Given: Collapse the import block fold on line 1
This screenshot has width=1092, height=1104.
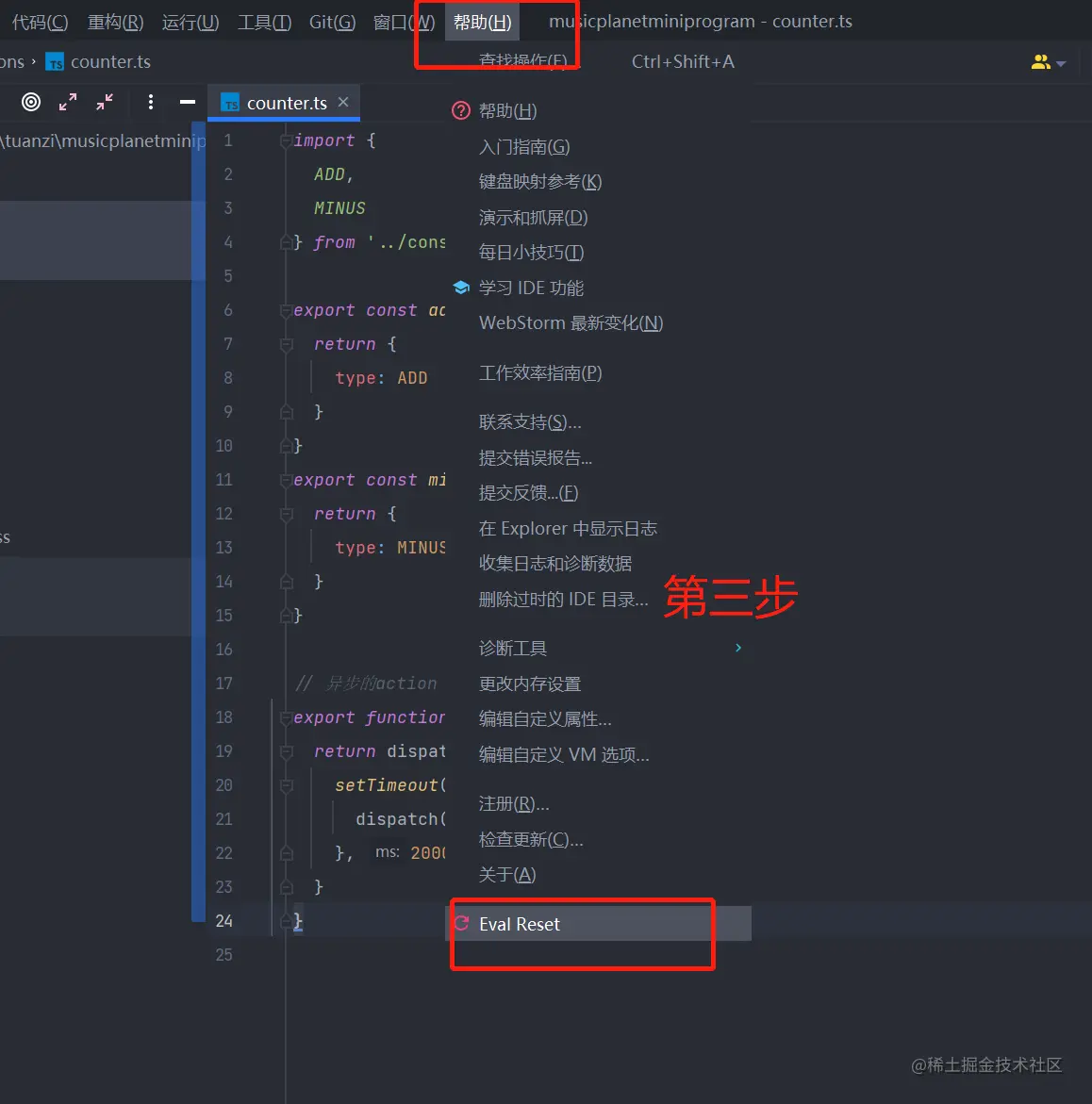Looking at the screenshot, I should pyautogui.click(x=286, y=140).
